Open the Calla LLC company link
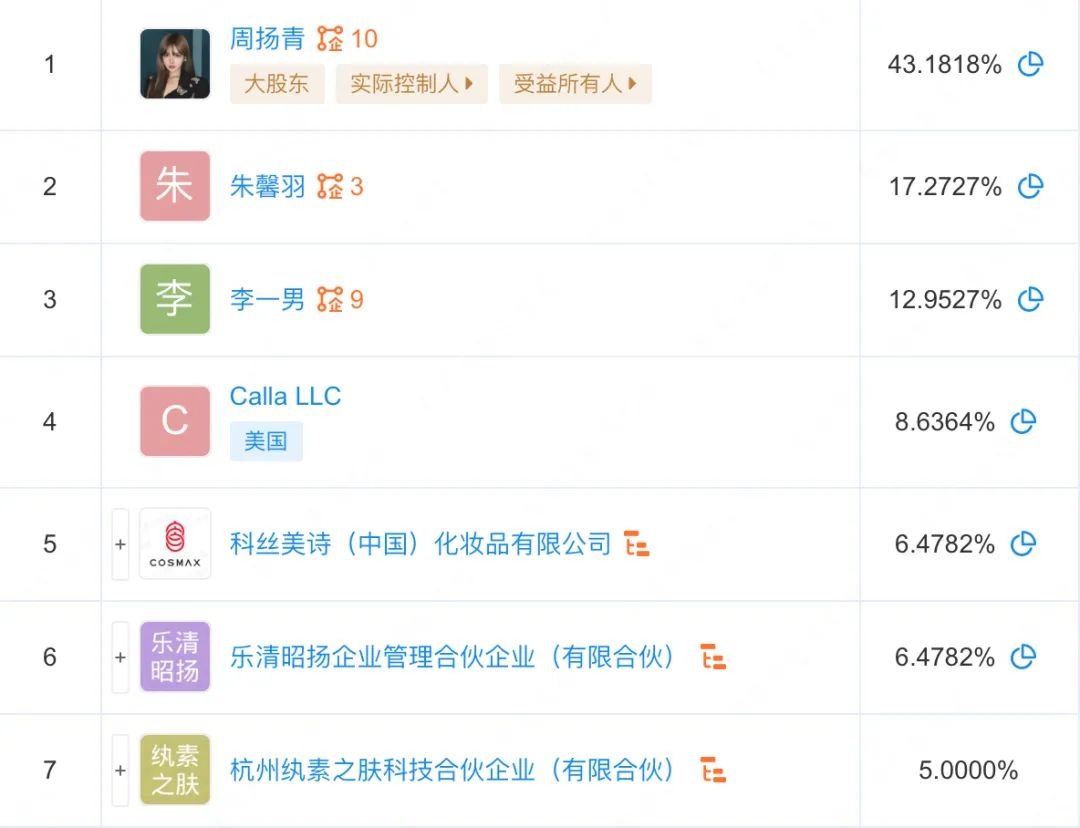The height and width of the screenshot is (828, 1080). (285, 396)
